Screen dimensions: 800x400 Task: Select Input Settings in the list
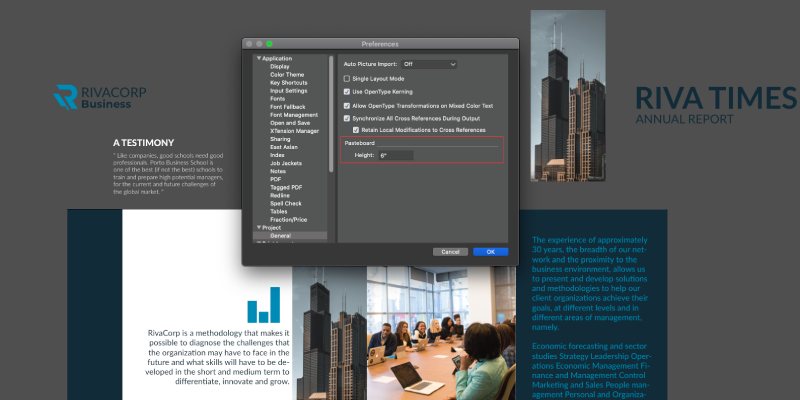click(288, 91)
